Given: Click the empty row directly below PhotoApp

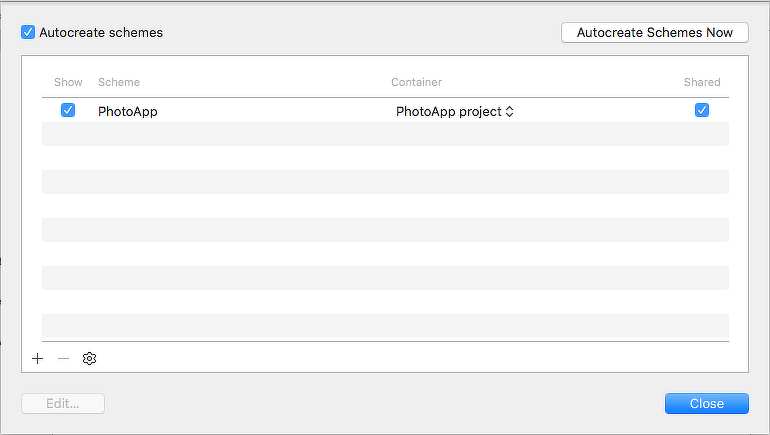Looking at the screenshot, I should [x=385, y=134].
